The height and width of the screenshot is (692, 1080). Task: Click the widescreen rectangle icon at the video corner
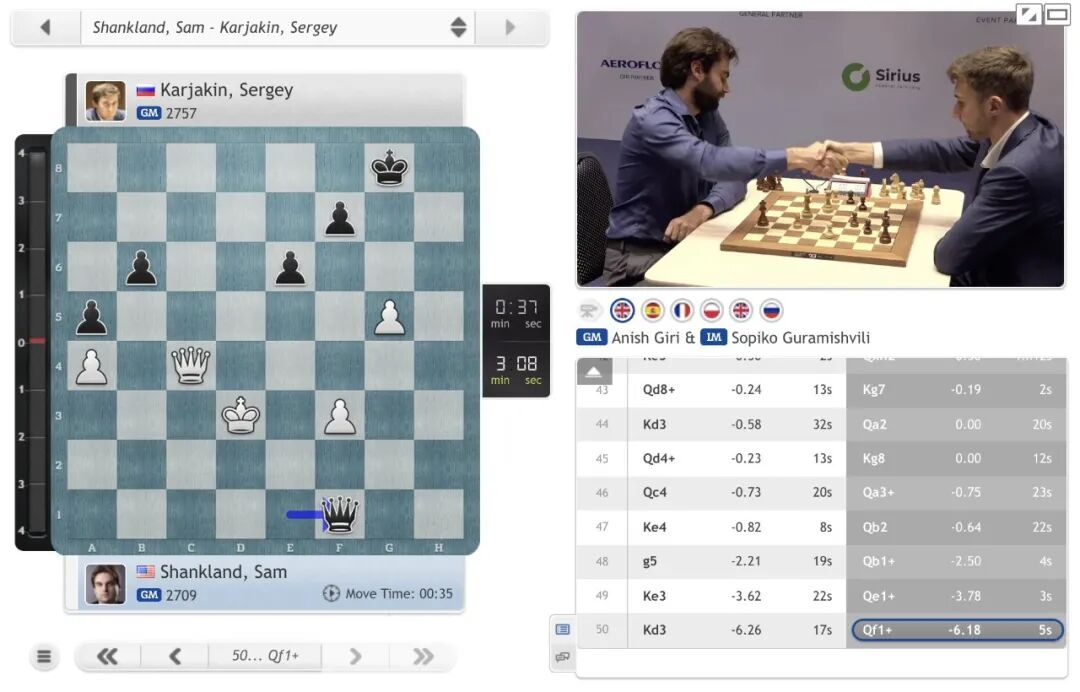1057,14
